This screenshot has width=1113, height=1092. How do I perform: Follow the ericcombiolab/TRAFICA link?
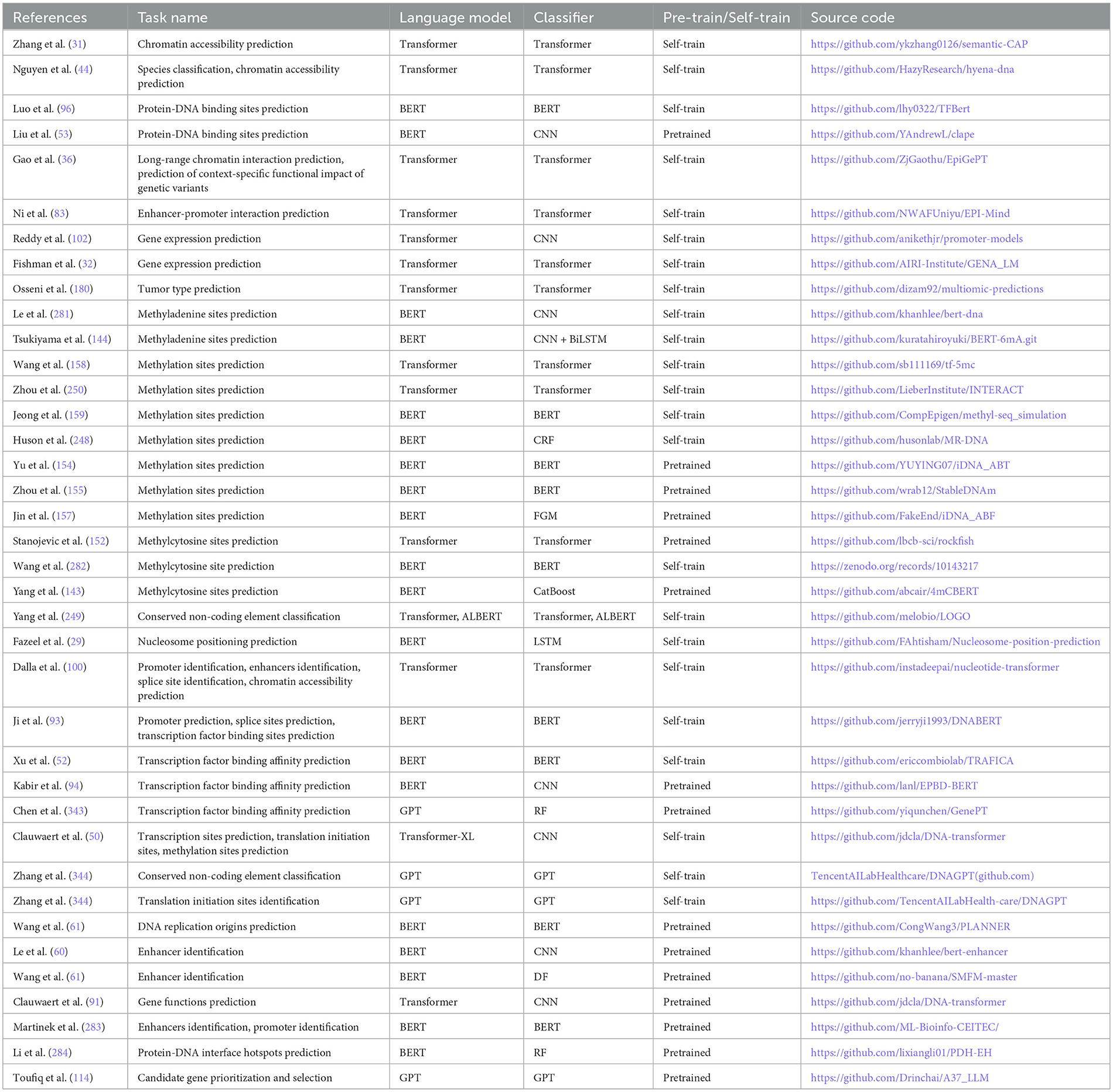(912, 760)
